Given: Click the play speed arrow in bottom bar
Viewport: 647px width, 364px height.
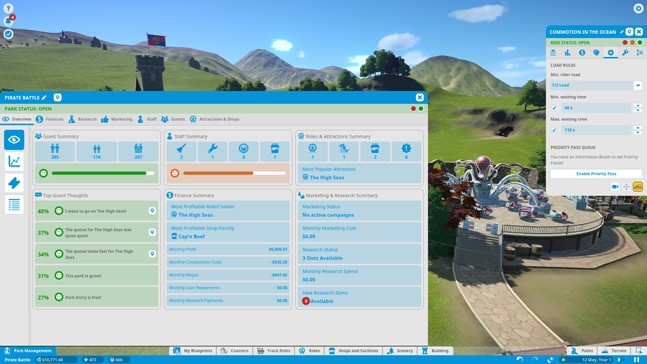Looking at the screenshot, I should (x=619, y=360).
